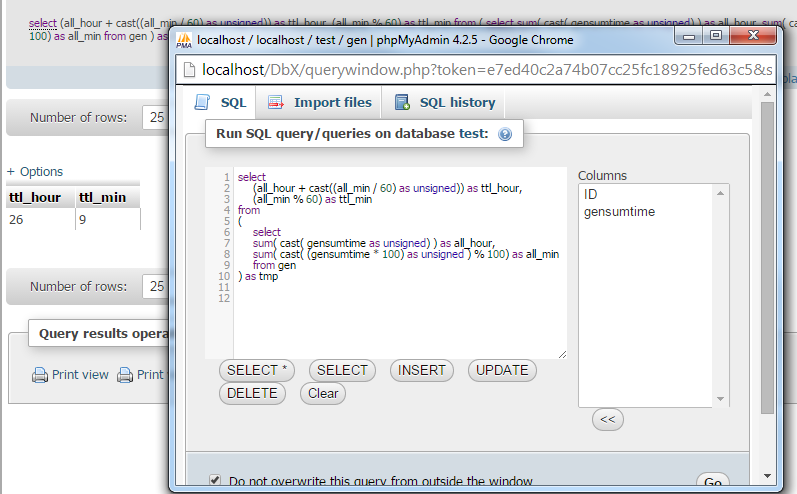Click the SQL history tab icon
Image resolution: width=797 pixels, height=494 pixels.
(402, 102)
